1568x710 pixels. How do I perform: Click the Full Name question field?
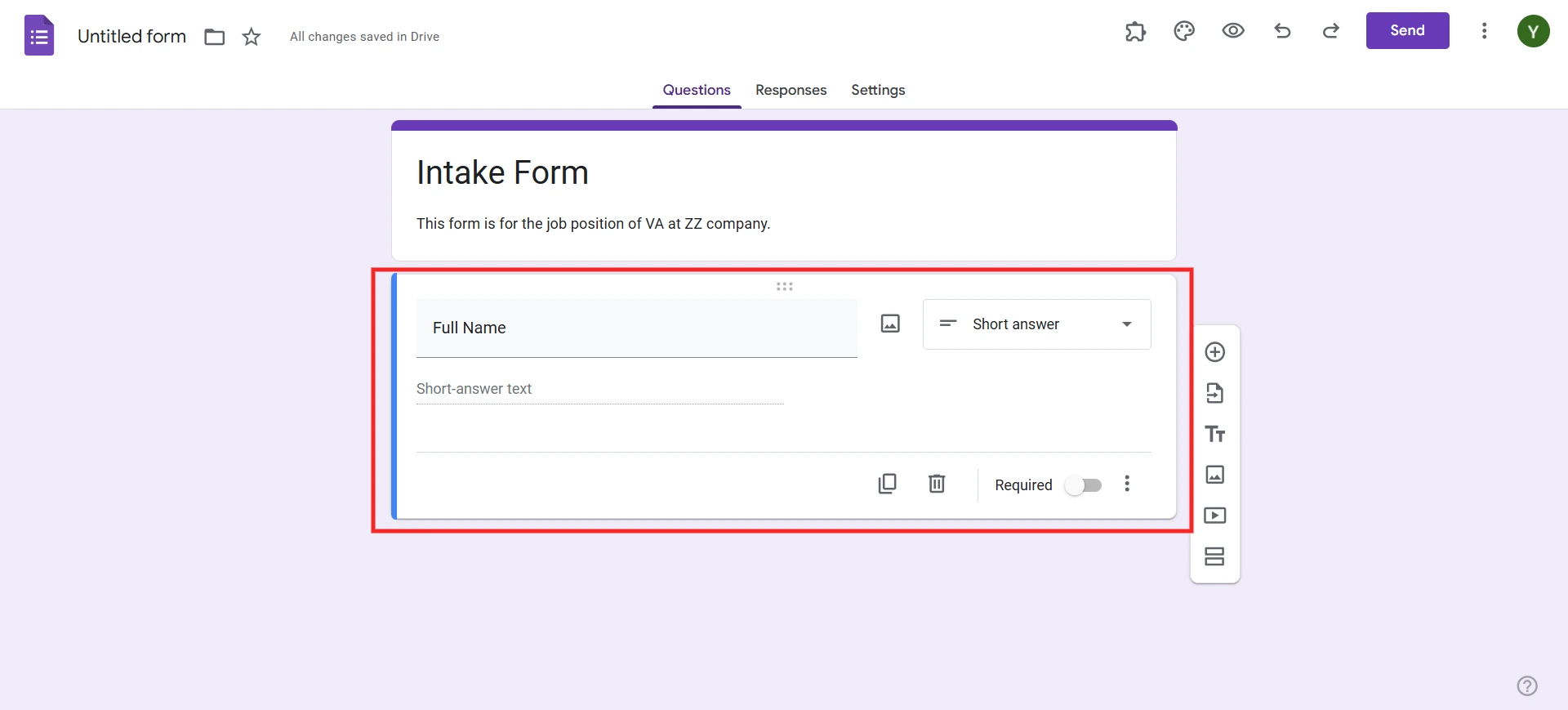point(636,328)
